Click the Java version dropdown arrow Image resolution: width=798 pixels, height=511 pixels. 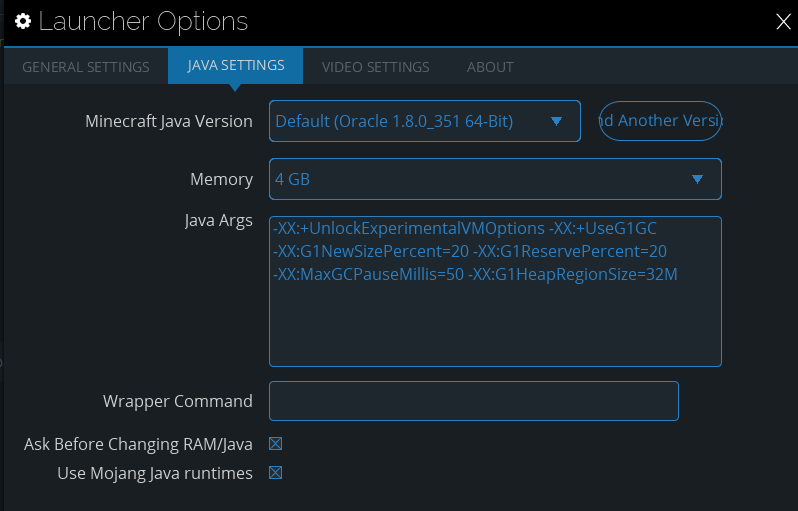(556, 122)
